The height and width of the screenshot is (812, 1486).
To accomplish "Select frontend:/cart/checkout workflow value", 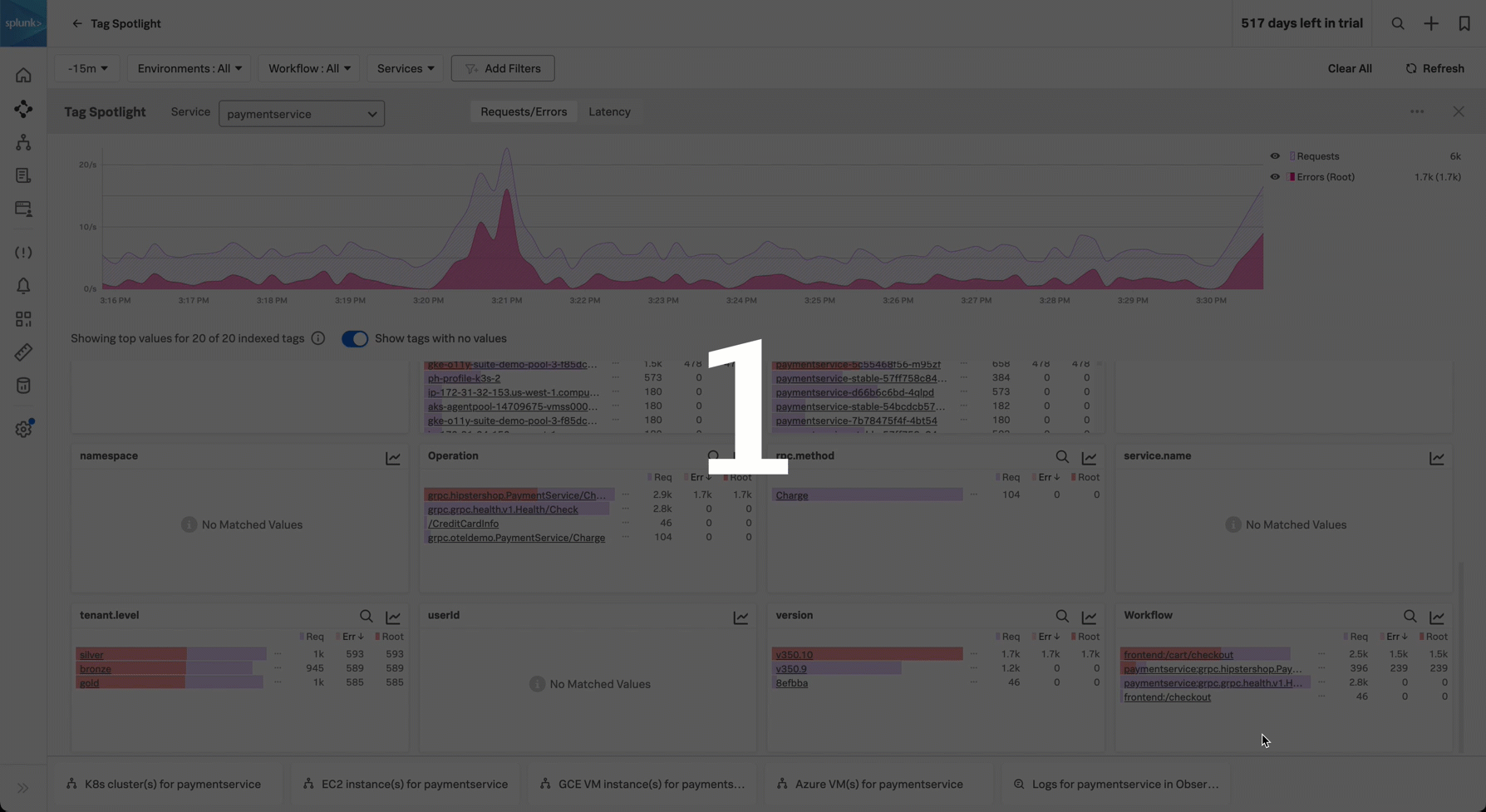I will [x=1178, y=654].
